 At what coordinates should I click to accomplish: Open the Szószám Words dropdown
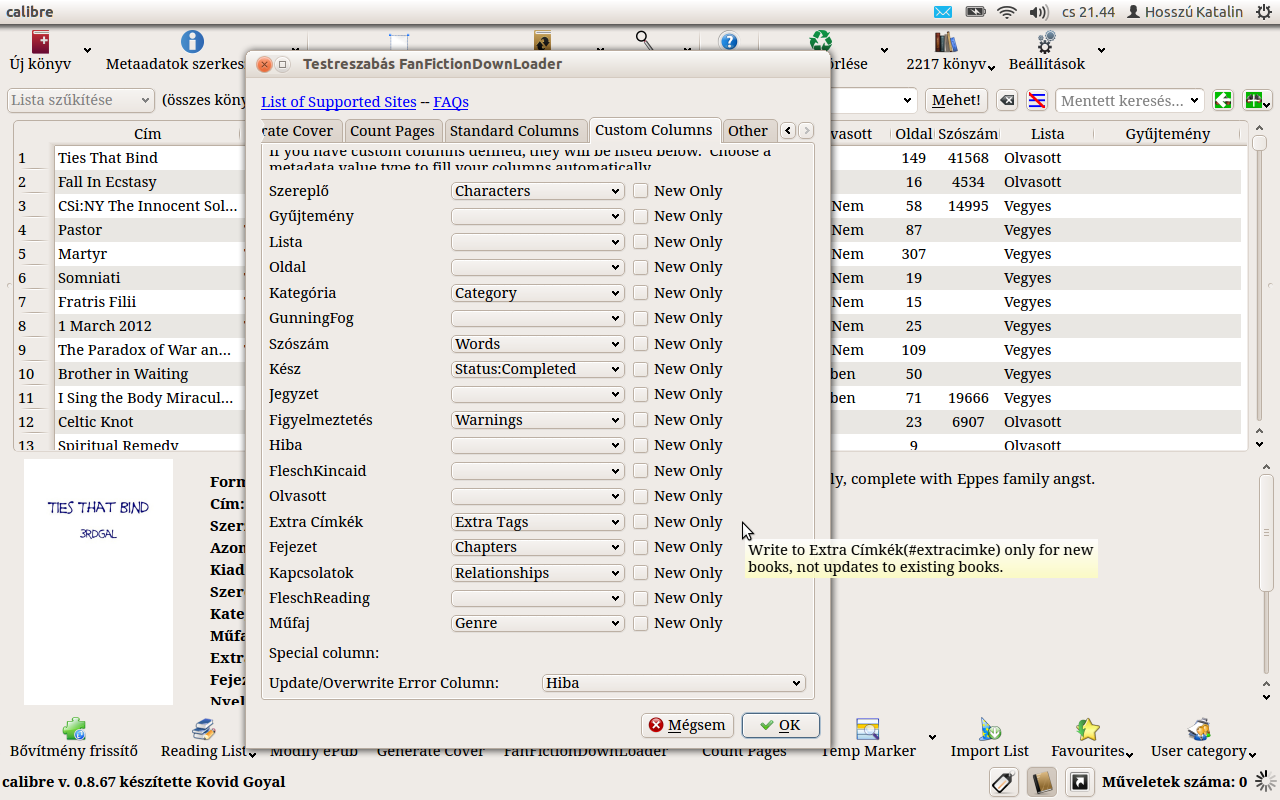(x=537, y=344)
